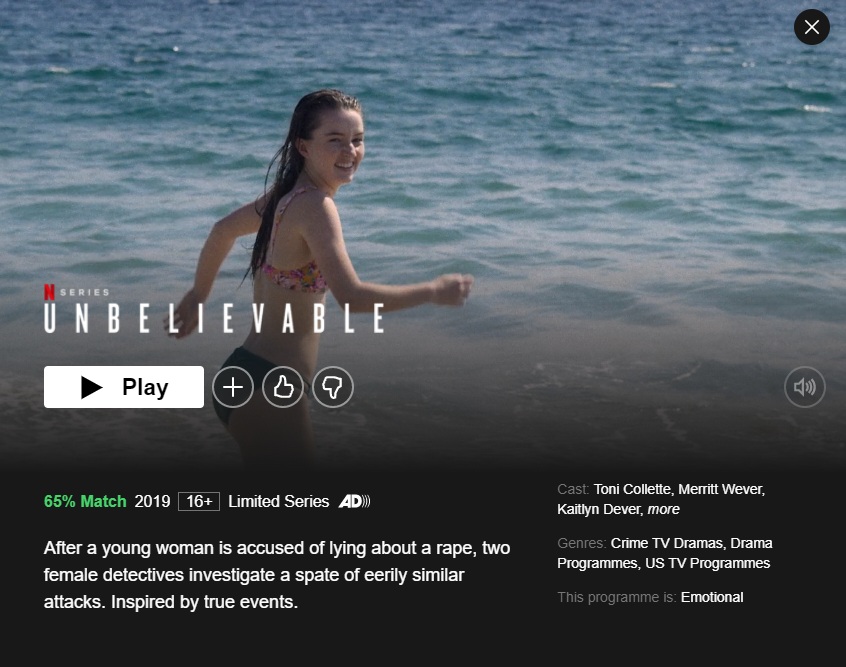Viewport: 846px width, 667px height.
Task: Select the Emotional programme tag
Action: click(712, 597)
